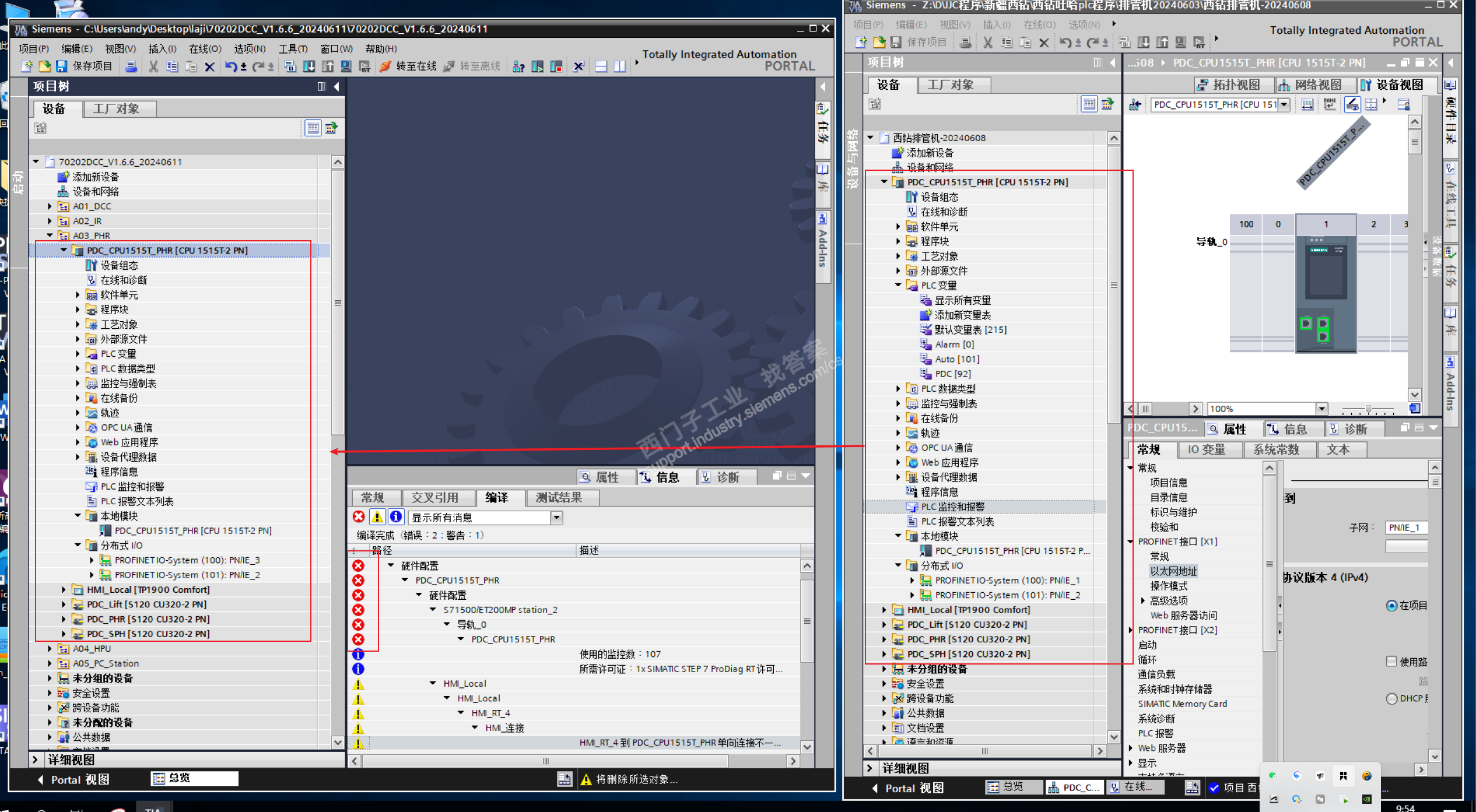This screenshot has width=1476, height=812.
Task: Open the 显示所有消息 dropdown
Action: tap(556, 518)
